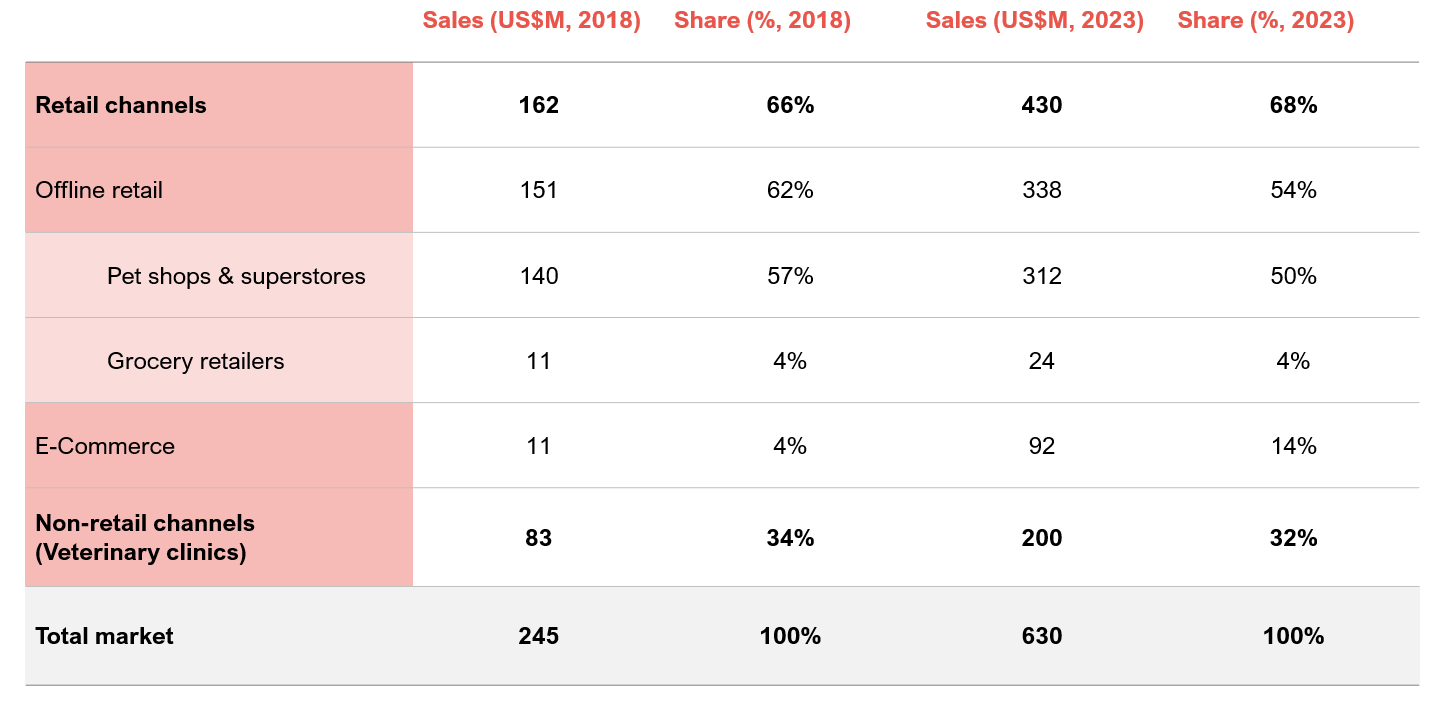Click the E-Commerce 2023 sales value 92

[1042, 446]
